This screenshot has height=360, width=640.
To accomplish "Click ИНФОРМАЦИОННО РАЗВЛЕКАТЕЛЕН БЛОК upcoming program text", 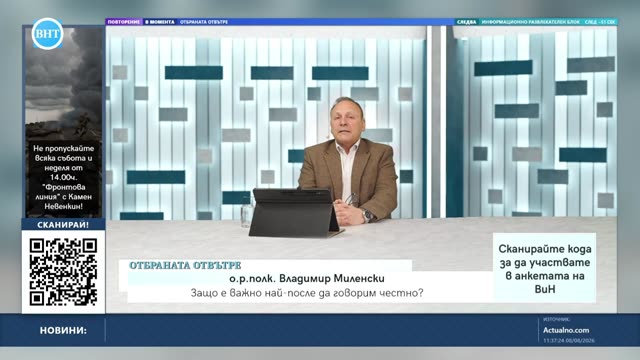I will [530, 22].
